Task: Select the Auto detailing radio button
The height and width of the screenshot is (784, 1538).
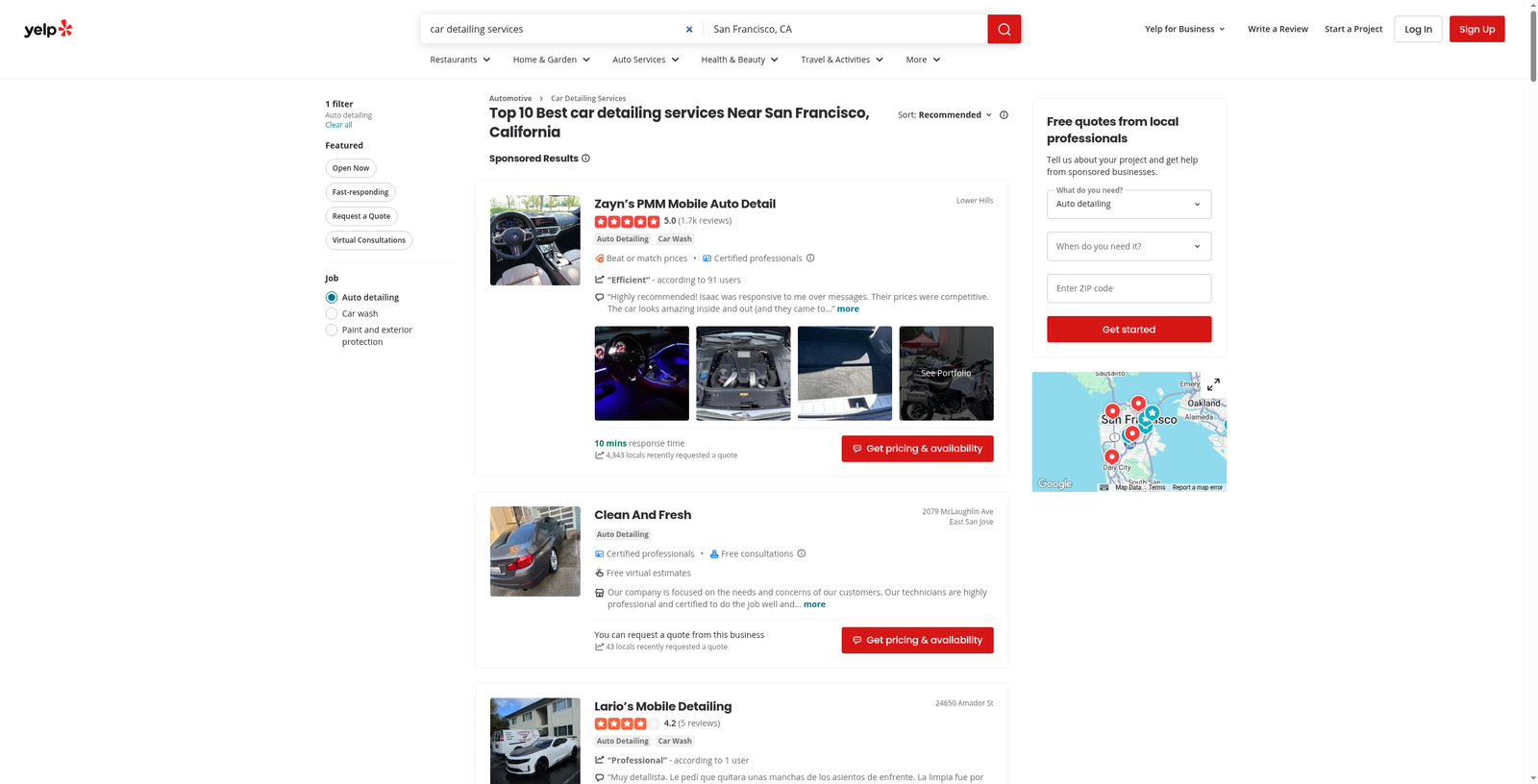Action: [x=332, y=298]
